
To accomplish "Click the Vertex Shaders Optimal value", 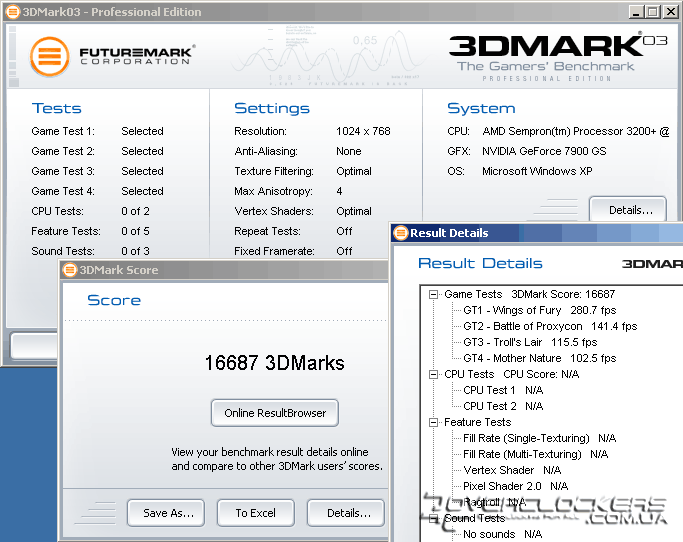I will coord(354,211).
